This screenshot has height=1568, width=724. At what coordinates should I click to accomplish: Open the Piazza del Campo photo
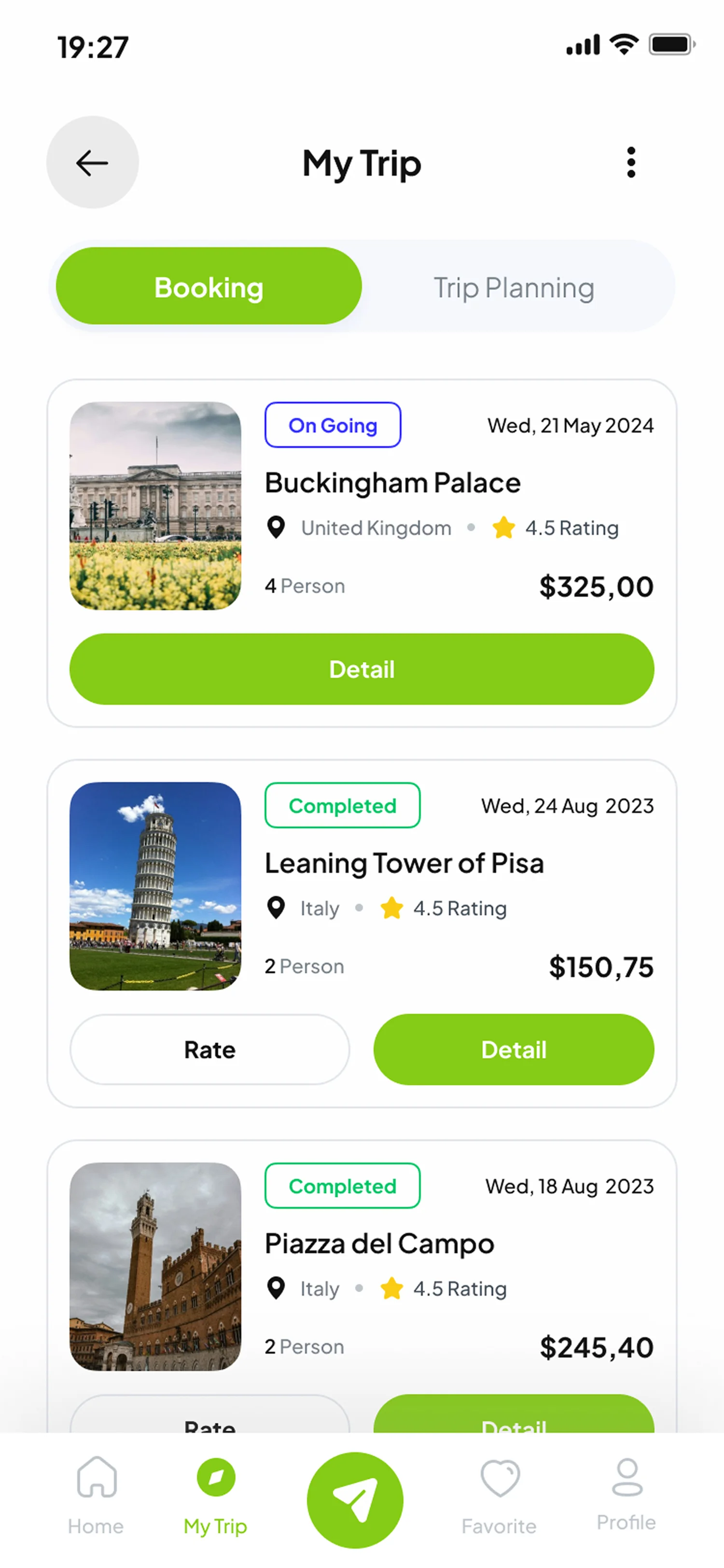click(x=156, y=1267)
